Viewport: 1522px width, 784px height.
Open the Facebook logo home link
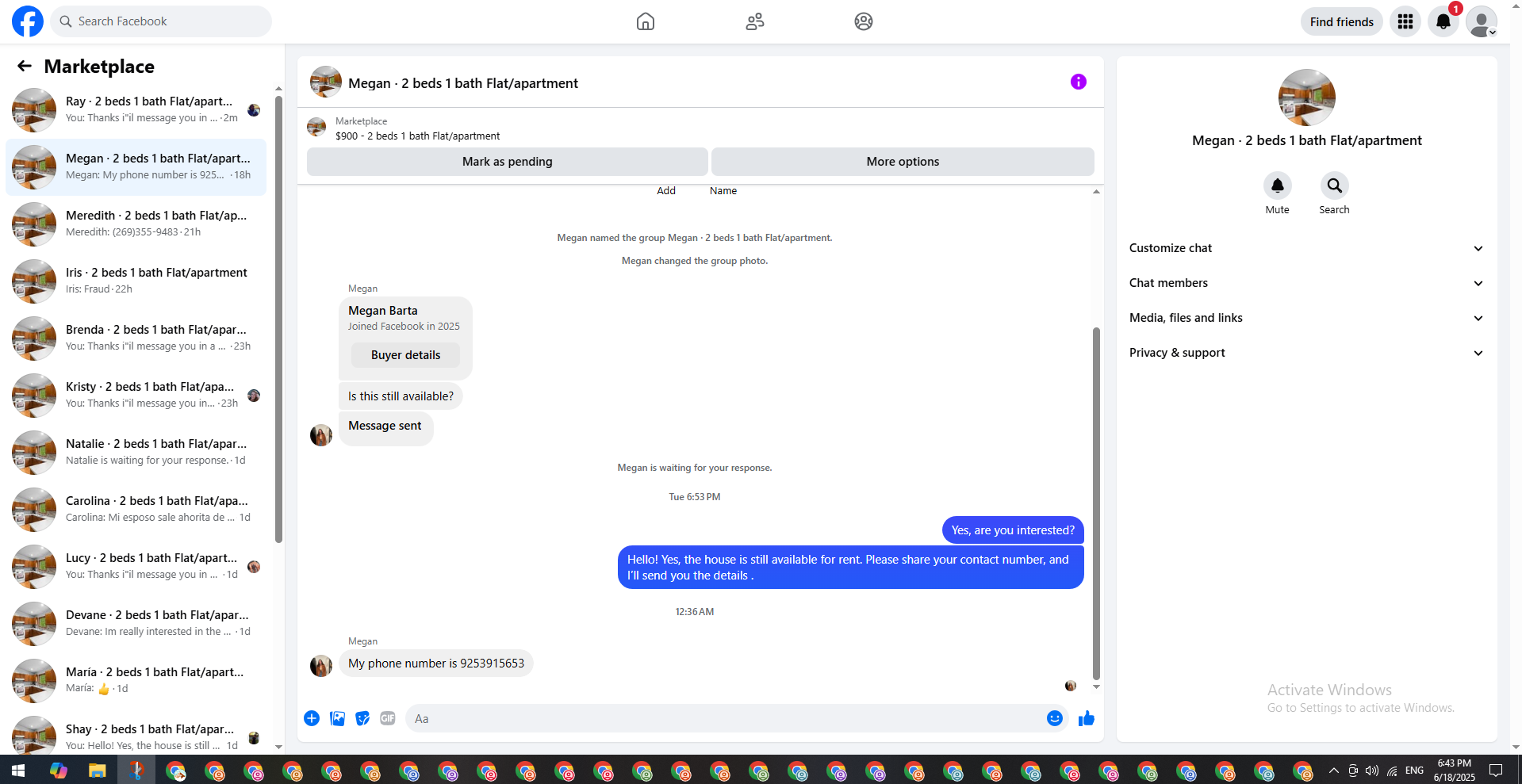[x=28, y=21]
